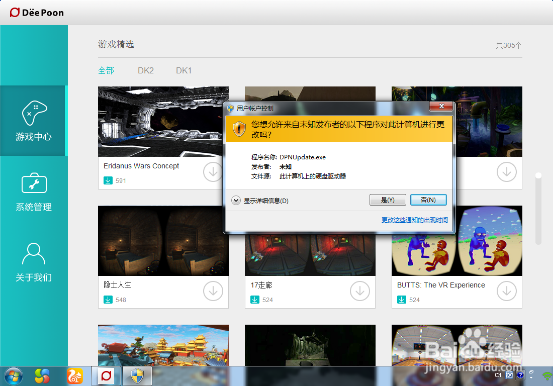Switch to DeePoon taskbar button
The image size is (554, 387).
pos(106,376)
